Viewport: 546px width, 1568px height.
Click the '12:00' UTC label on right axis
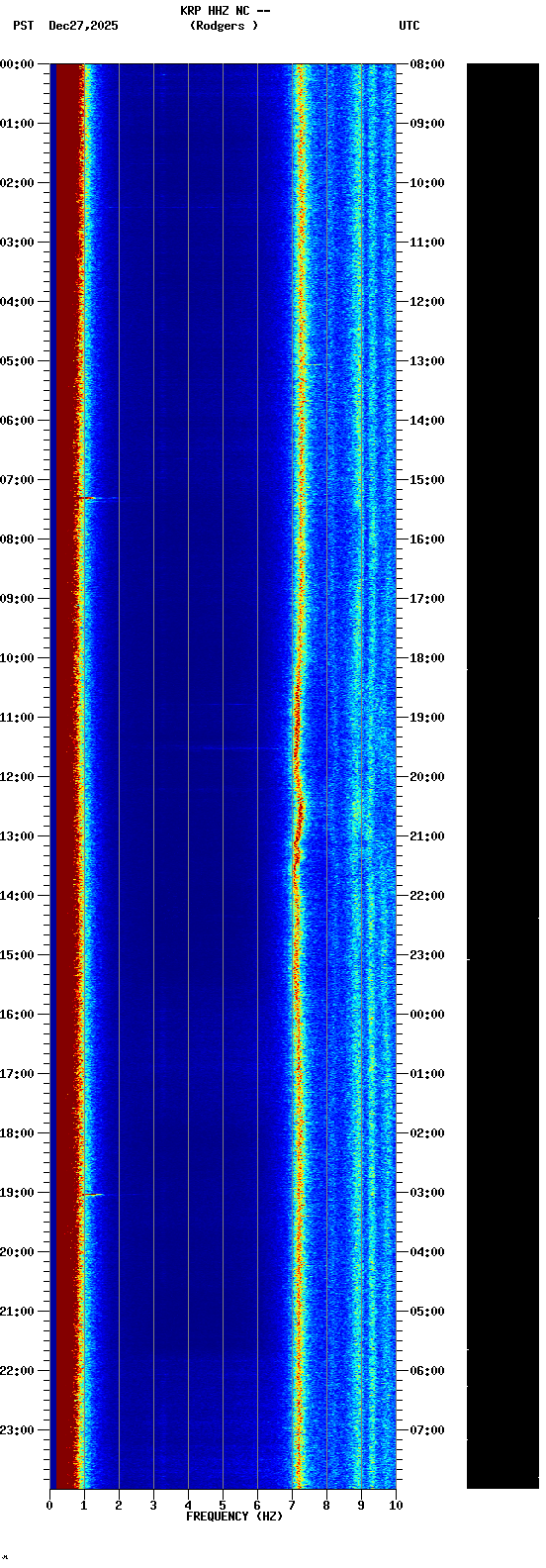coord(427,302)
